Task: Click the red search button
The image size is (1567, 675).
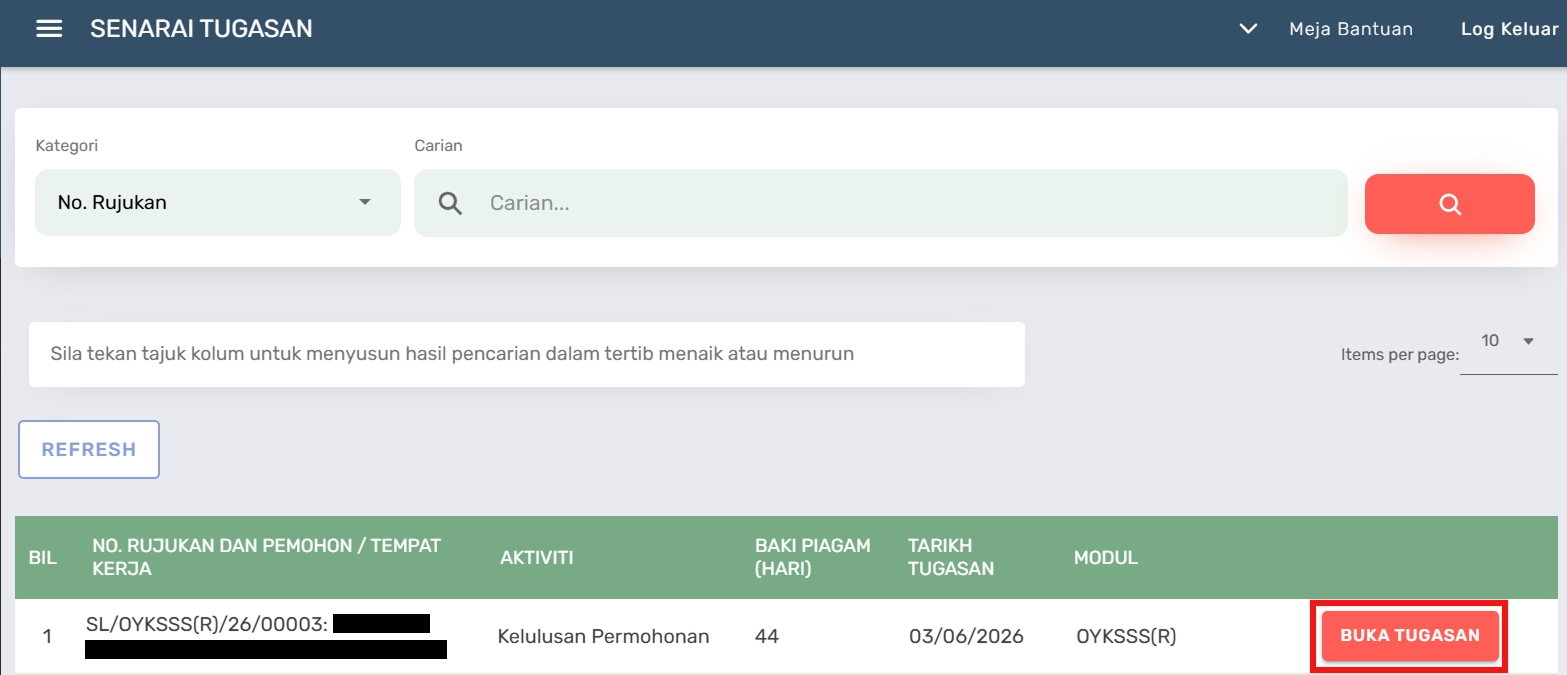Action: pos(1449,204)
